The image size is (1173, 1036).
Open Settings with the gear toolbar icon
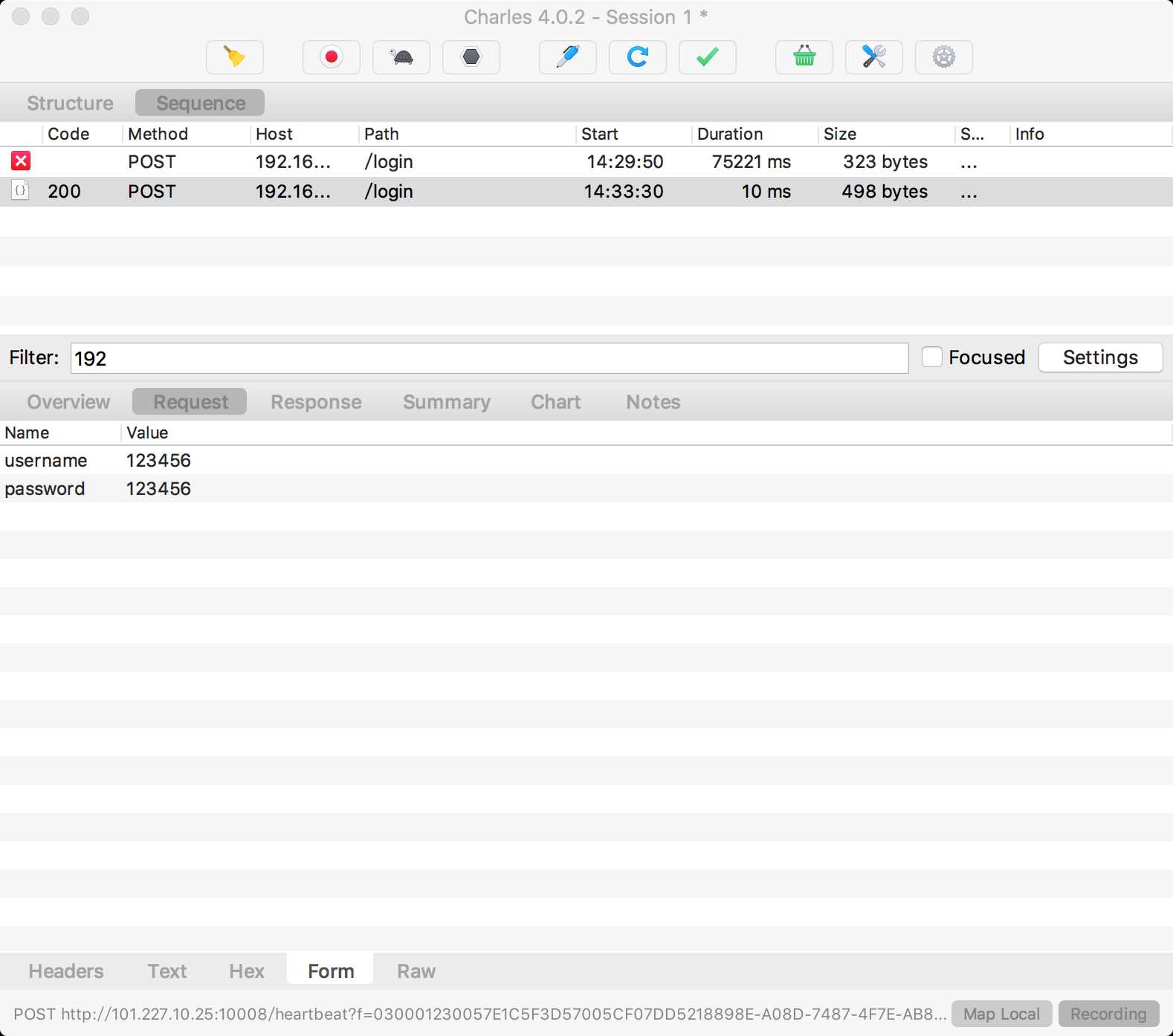coord(944,57)
